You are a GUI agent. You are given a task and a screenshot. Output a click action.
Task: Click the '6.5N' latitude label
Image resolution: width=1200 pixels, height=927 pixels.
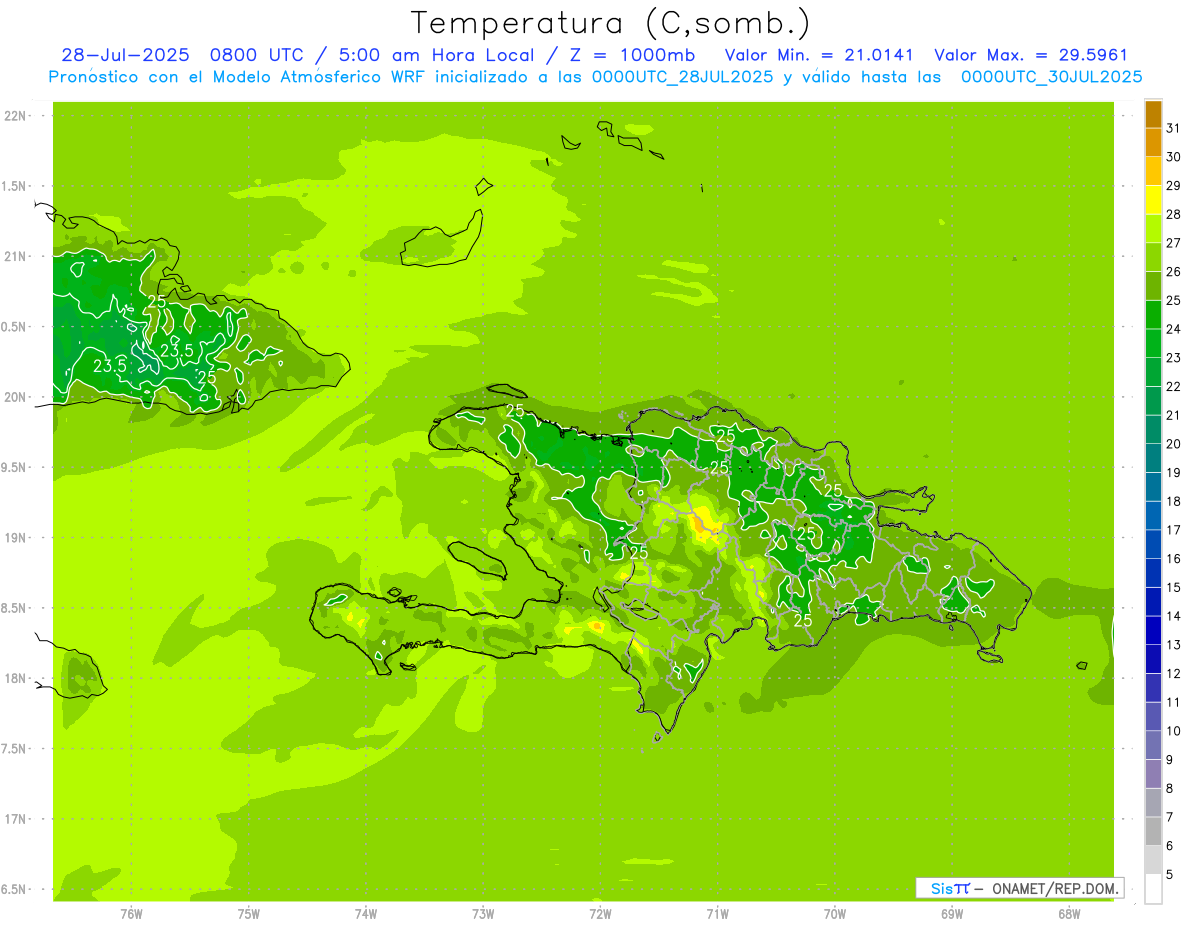(13, 889)
